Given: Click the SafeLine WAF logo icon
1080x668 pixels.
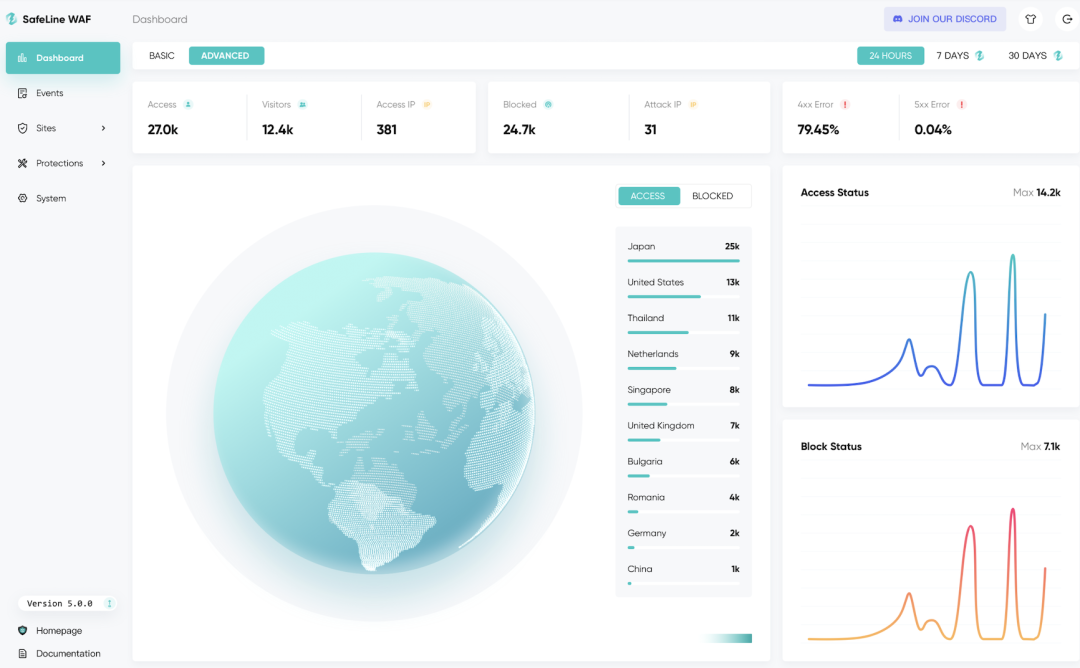Looking at the screenshot, I should (12, 19).
